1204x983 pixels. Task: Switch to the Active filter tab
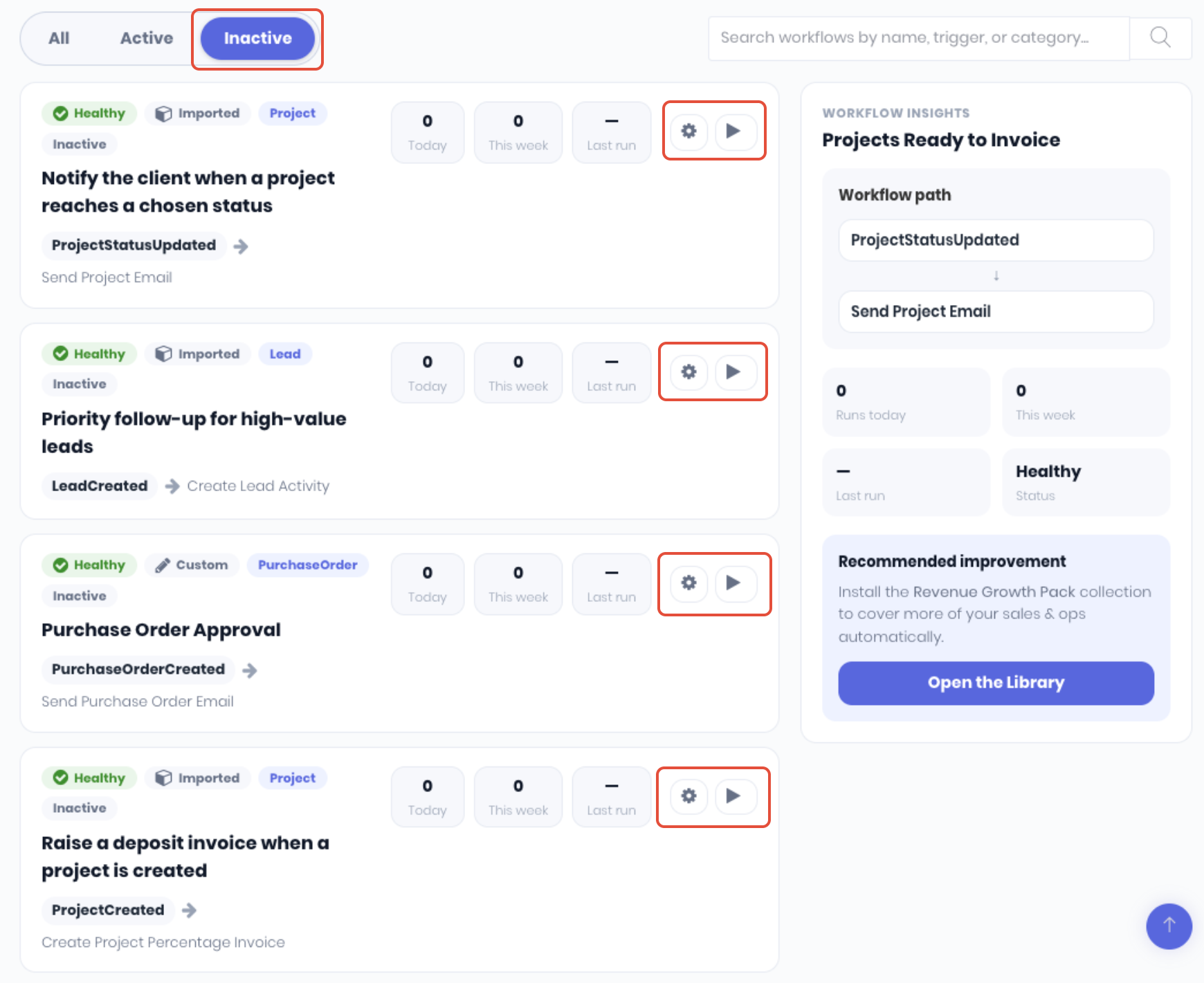[x=147, y=38]
